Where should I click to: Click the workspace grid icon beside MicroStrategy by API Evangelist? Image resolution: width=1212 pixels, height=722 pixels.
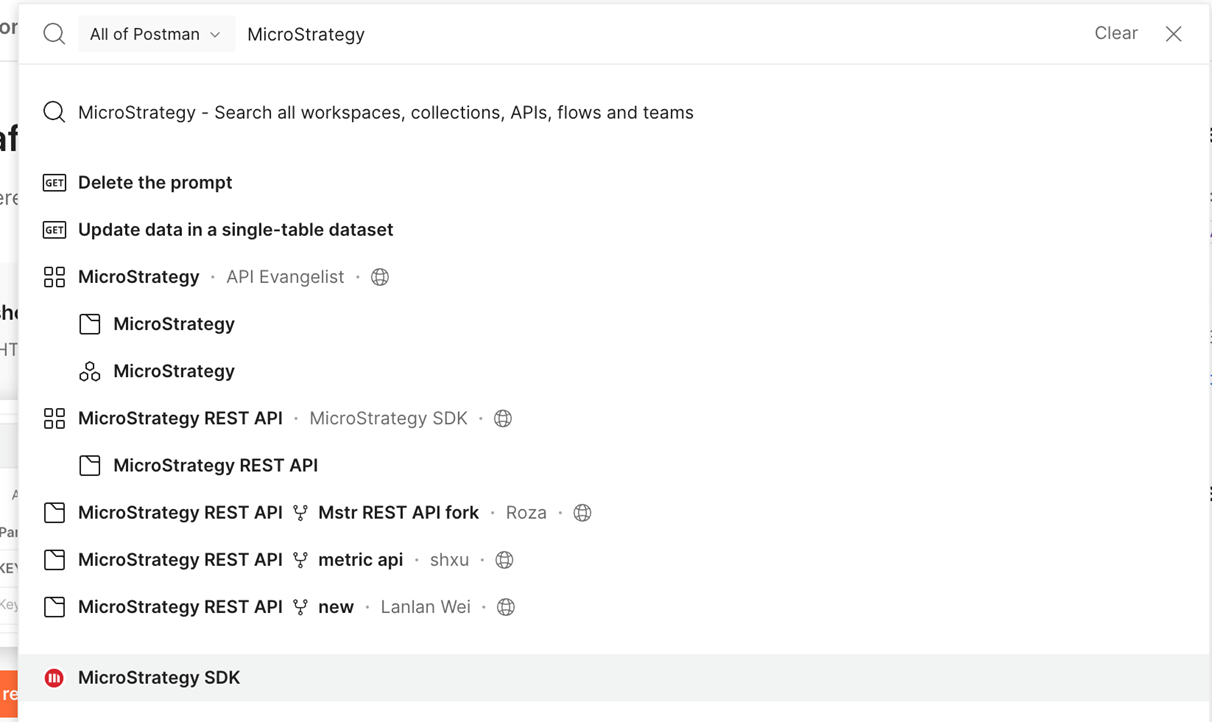coord(55,277)
